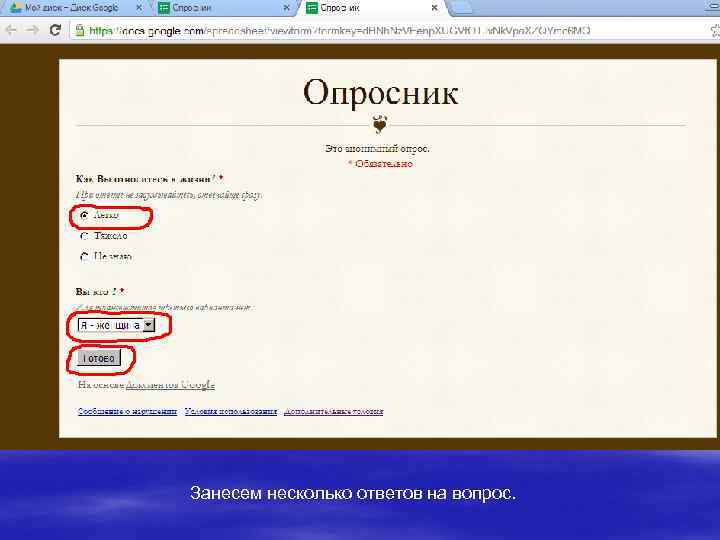Select the Тяжело radio option

pyautogui.click(x=84, y=236)
